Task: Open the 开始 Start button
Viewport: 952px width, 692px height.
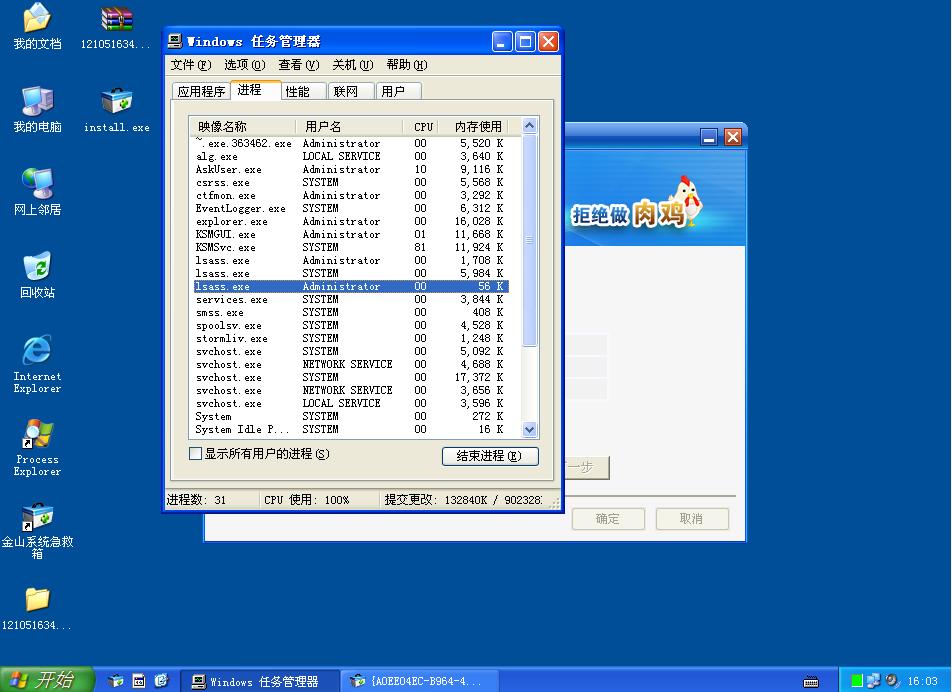Action: (47, 680)
